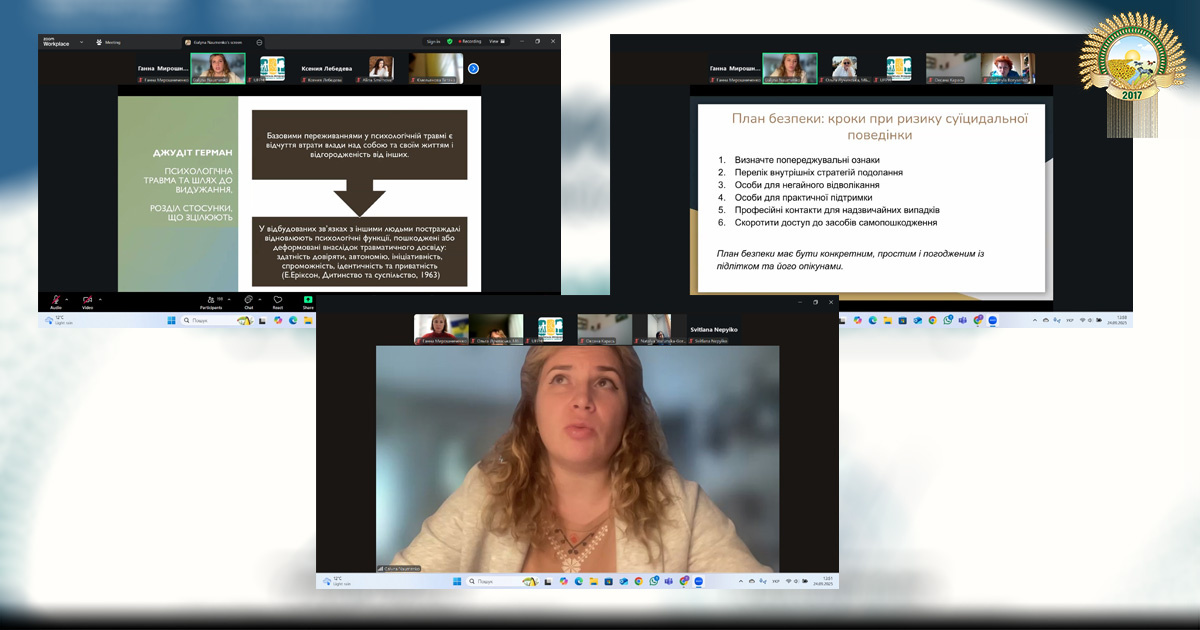The height and width of the screenshot is (630, 1200).
Task: Select logo participant thumbnail in top-left Zoom
Action: (x=272, y=68)
